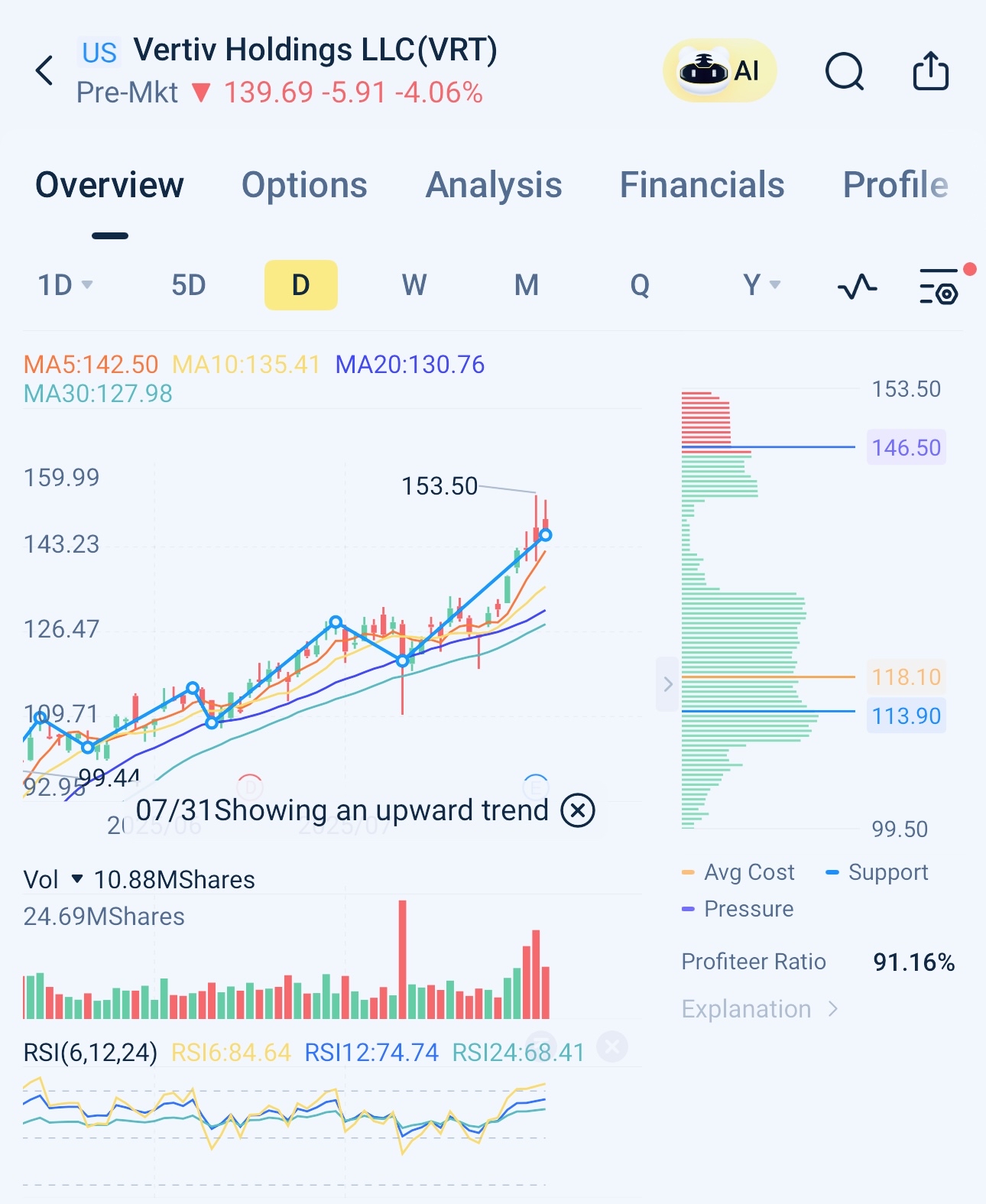Select the D daily chart period
The width and height of the screenshot is (986, 1204).
pos(300,285)
